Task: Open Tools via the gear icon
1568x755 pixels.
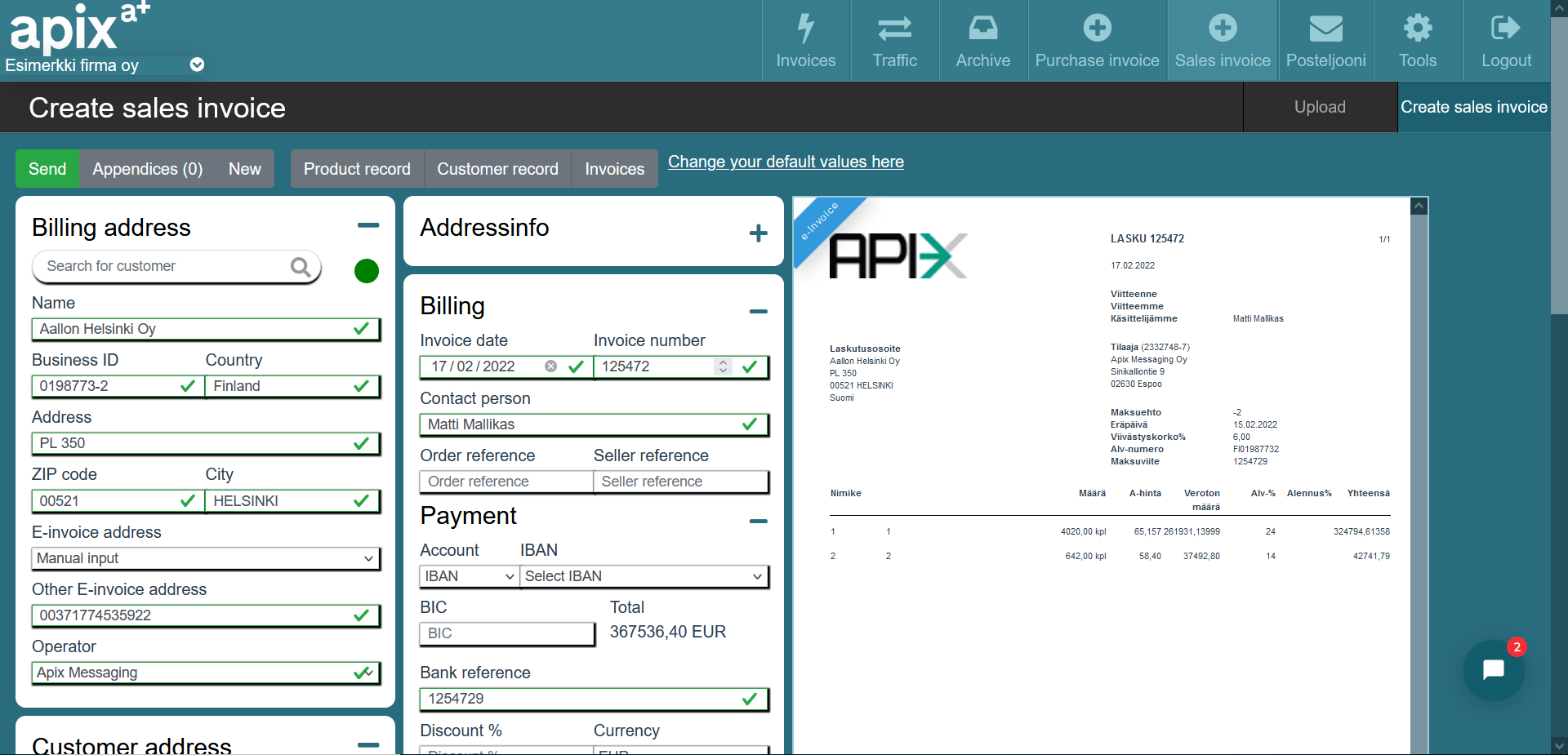Action: coord(1418,39)
